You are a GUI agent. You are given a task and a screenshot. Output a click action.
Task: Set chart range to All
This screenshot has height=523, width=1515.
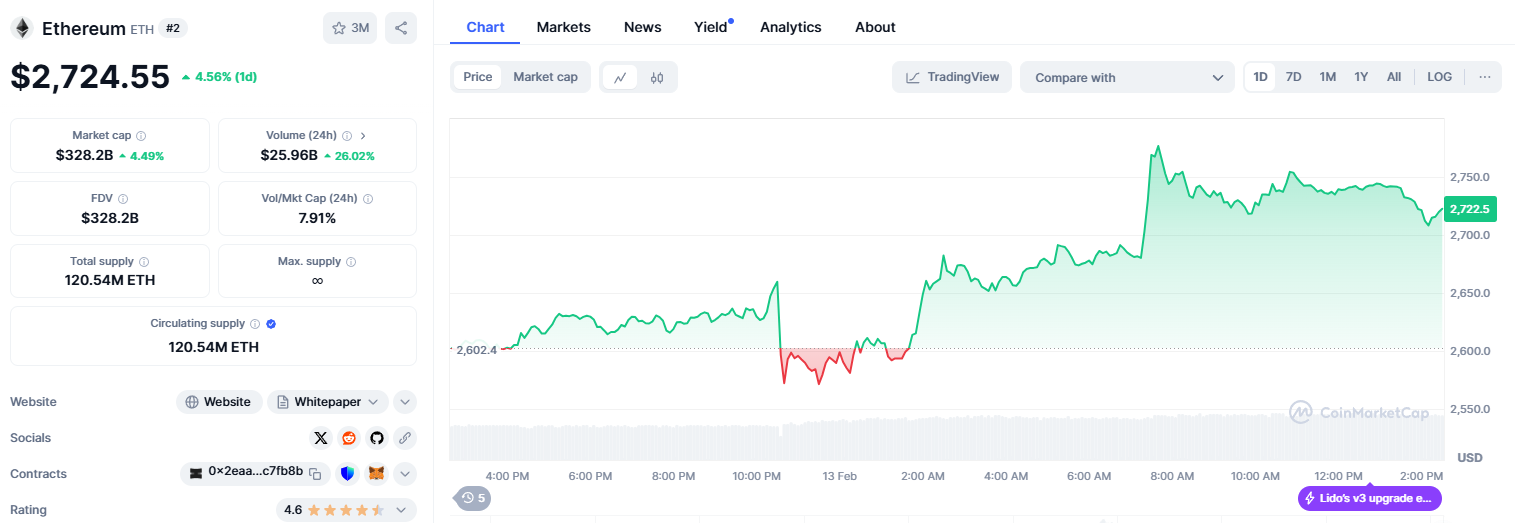pyautogui.click(x=1394, y=77)
